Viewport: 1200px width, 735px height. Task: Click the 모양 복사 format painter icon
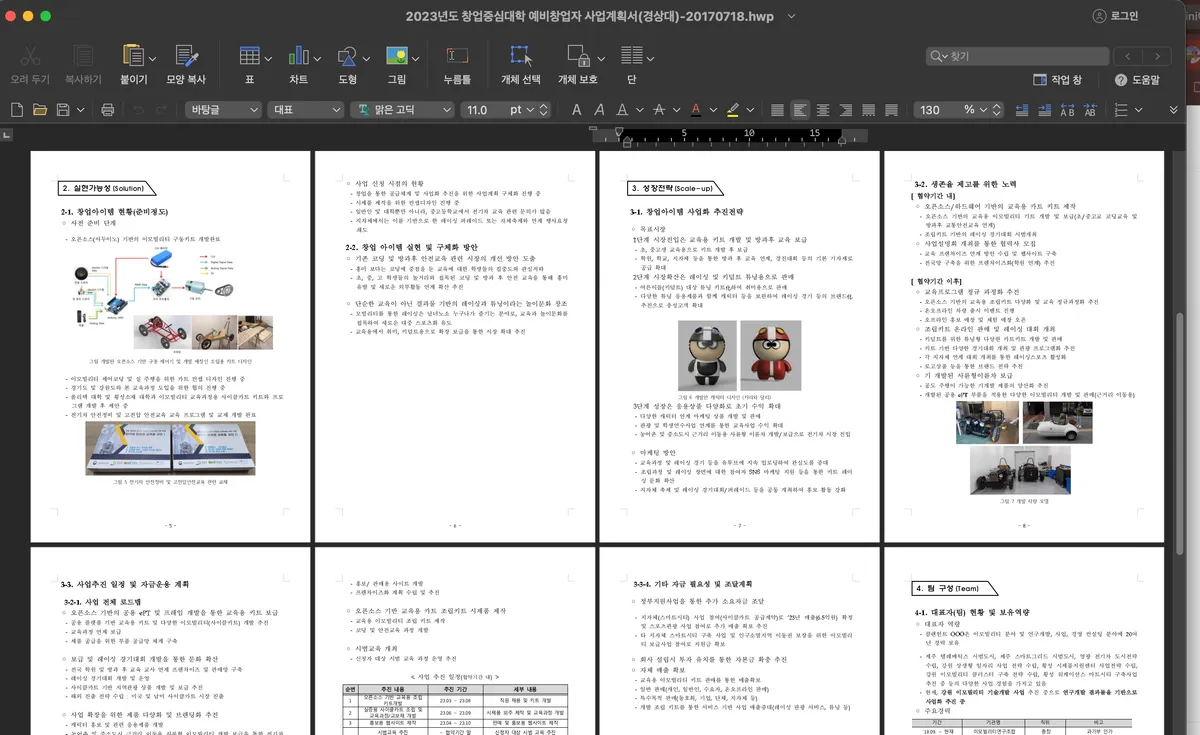point(186,56)
